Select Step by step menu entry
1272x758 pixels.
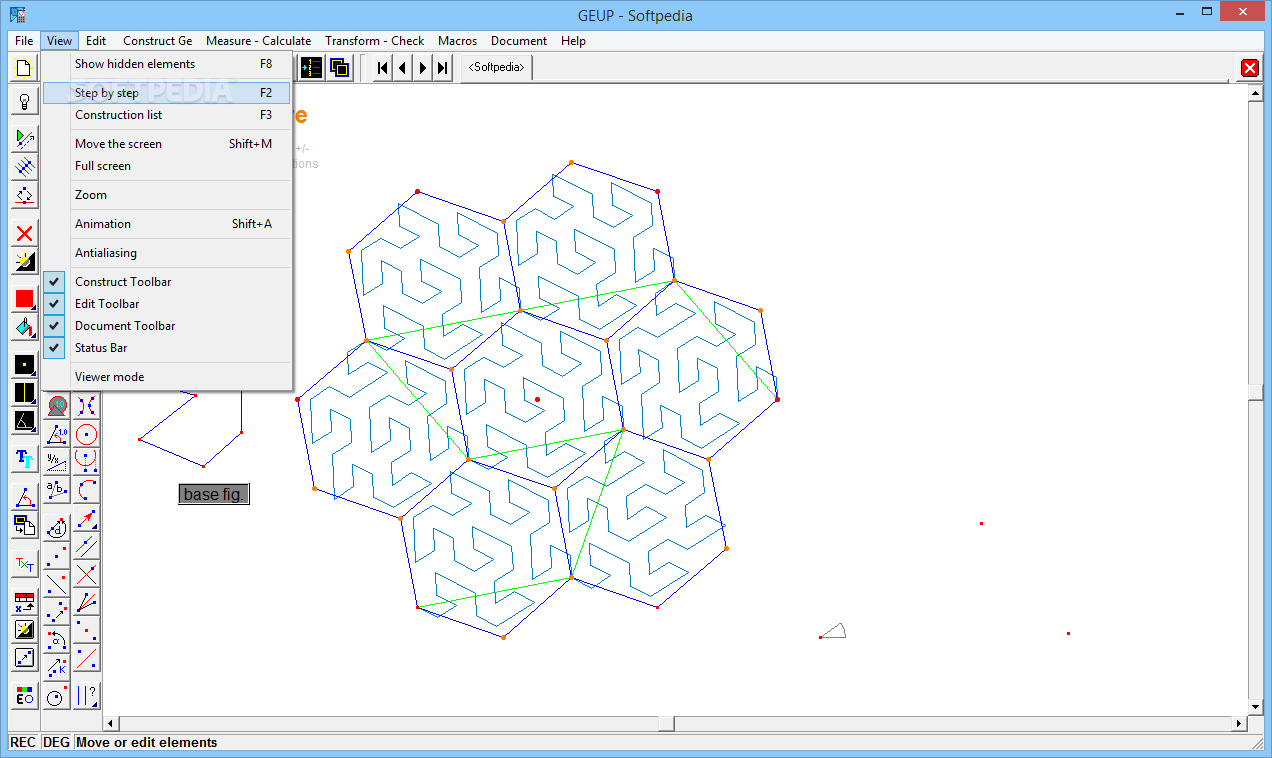167,93
